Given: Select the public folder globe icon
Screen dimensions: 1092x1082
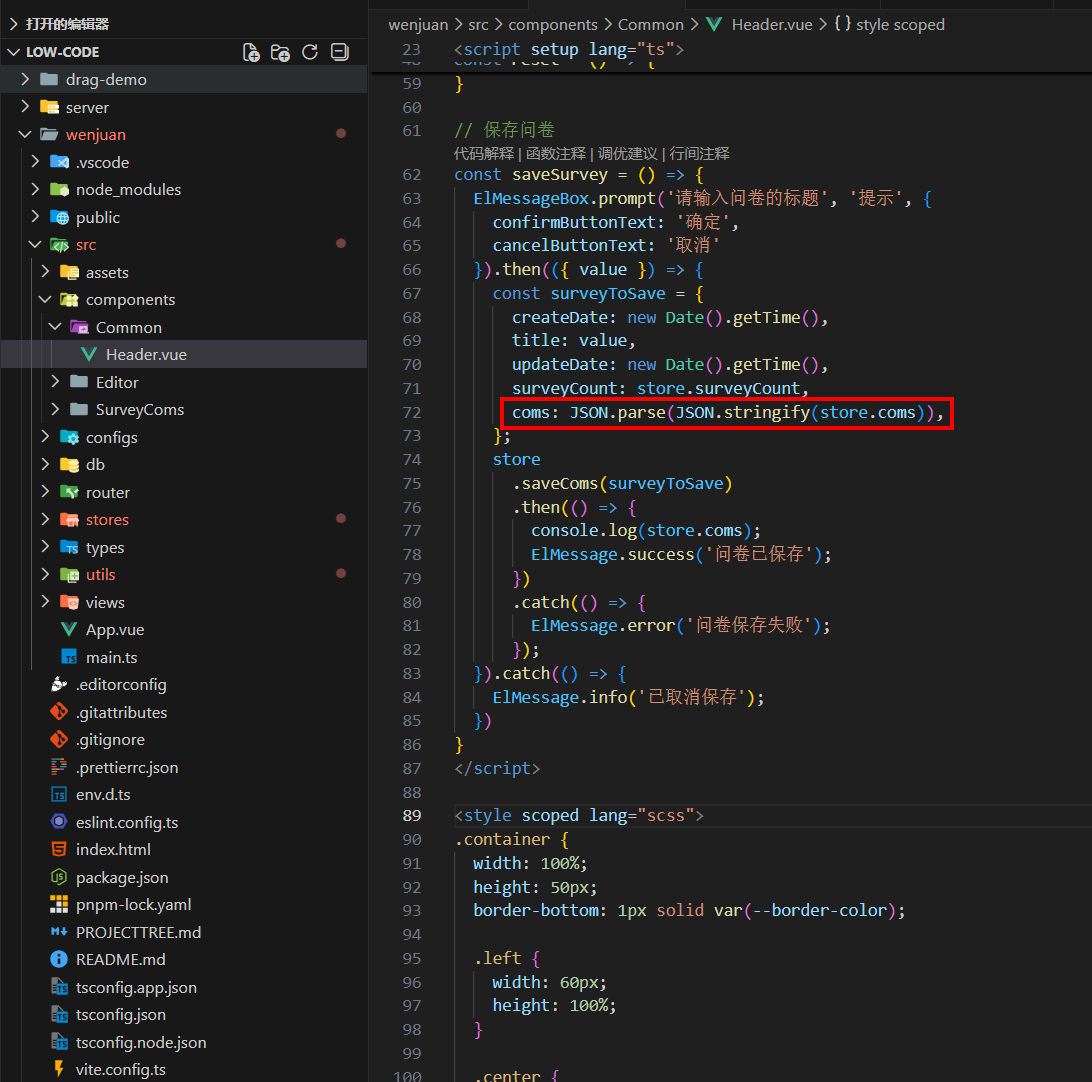Looking at the screenshot, I should 60,217.
